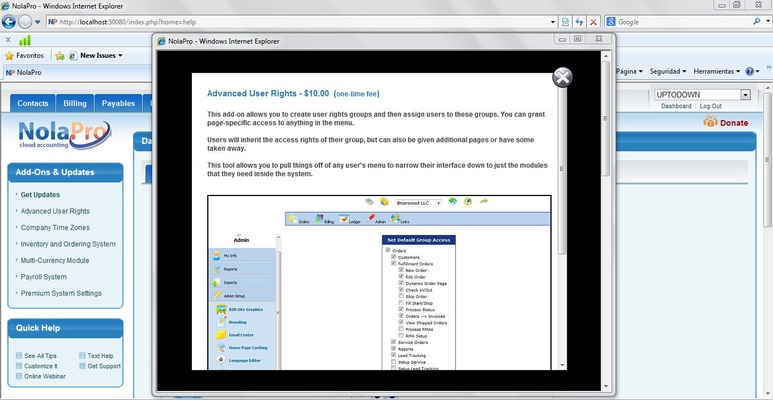Click the NolaPro cloud accounting logo

tap(64, 135)
